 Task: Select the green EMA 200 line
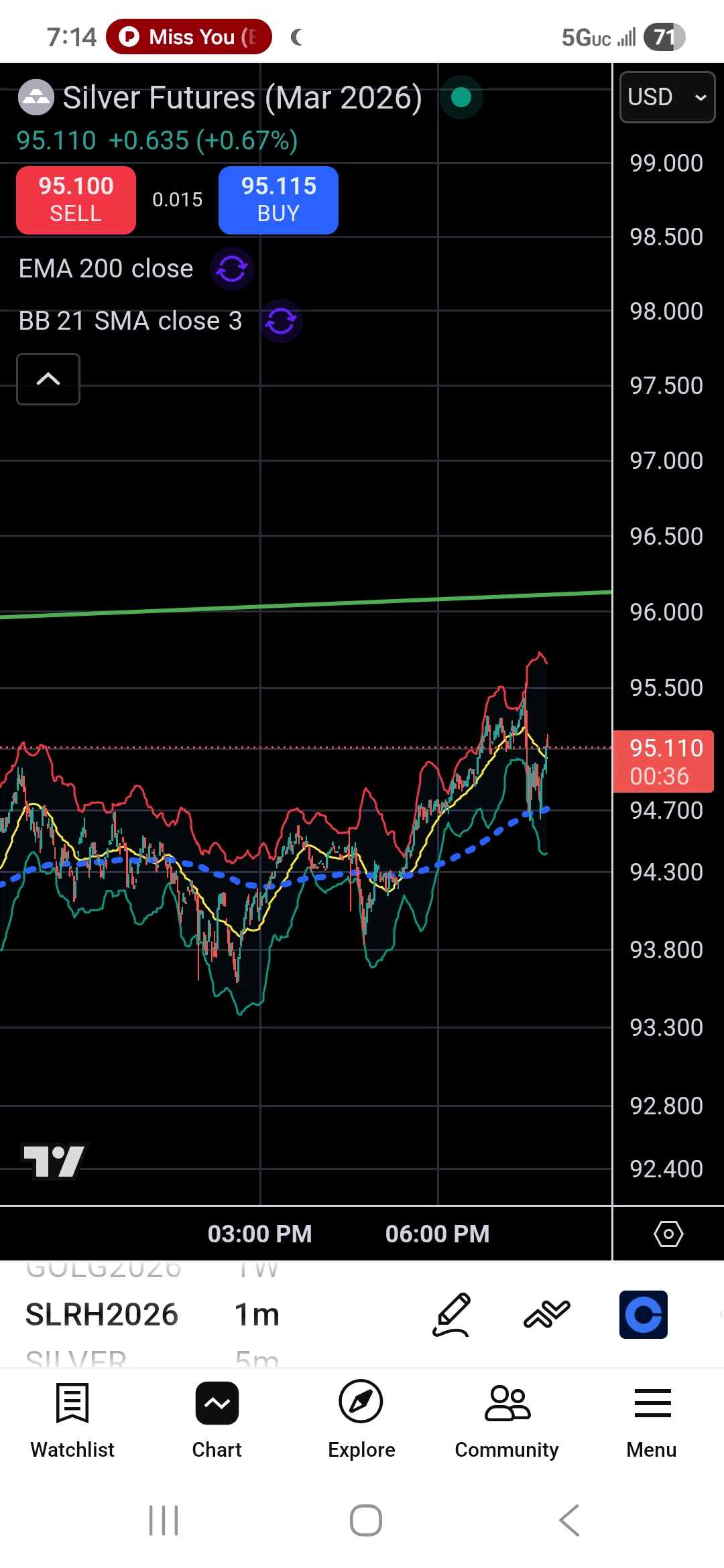(306, 605)
